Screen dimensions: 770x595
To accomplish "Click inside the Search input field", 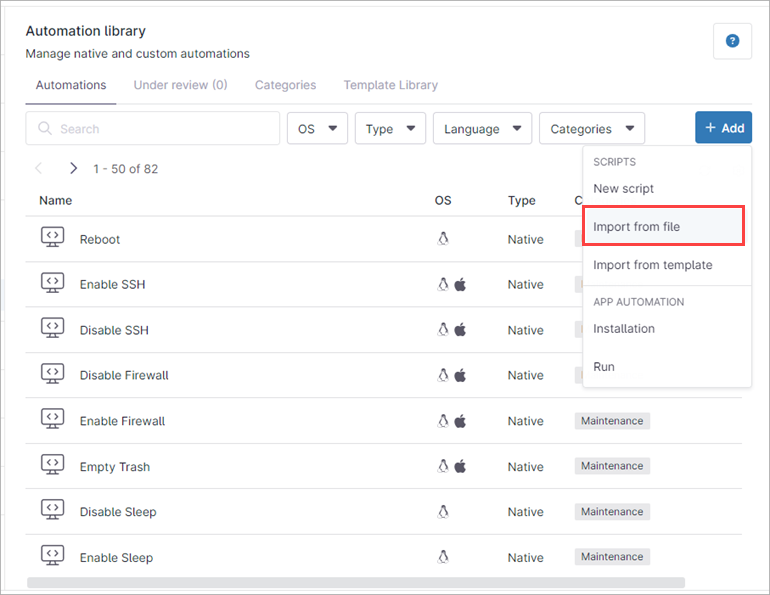I will coord(153,129).
